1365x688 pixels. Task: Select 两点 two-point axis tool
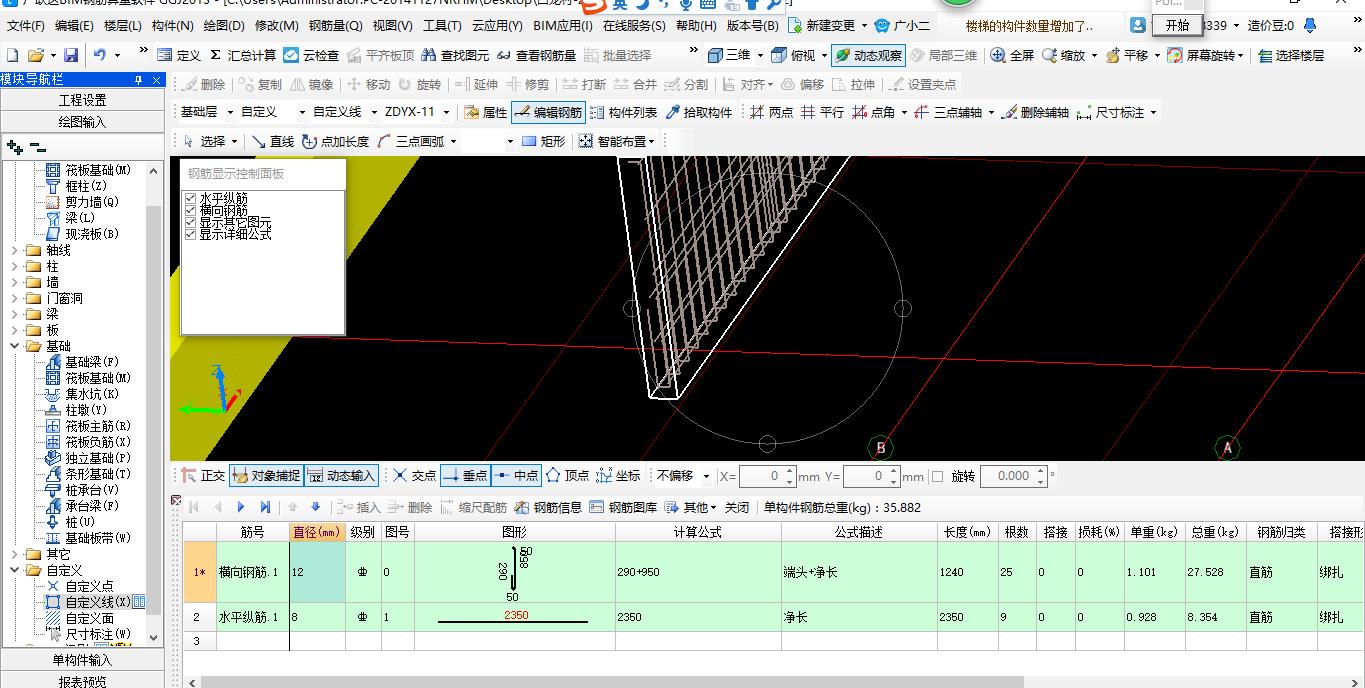[771, 112]
